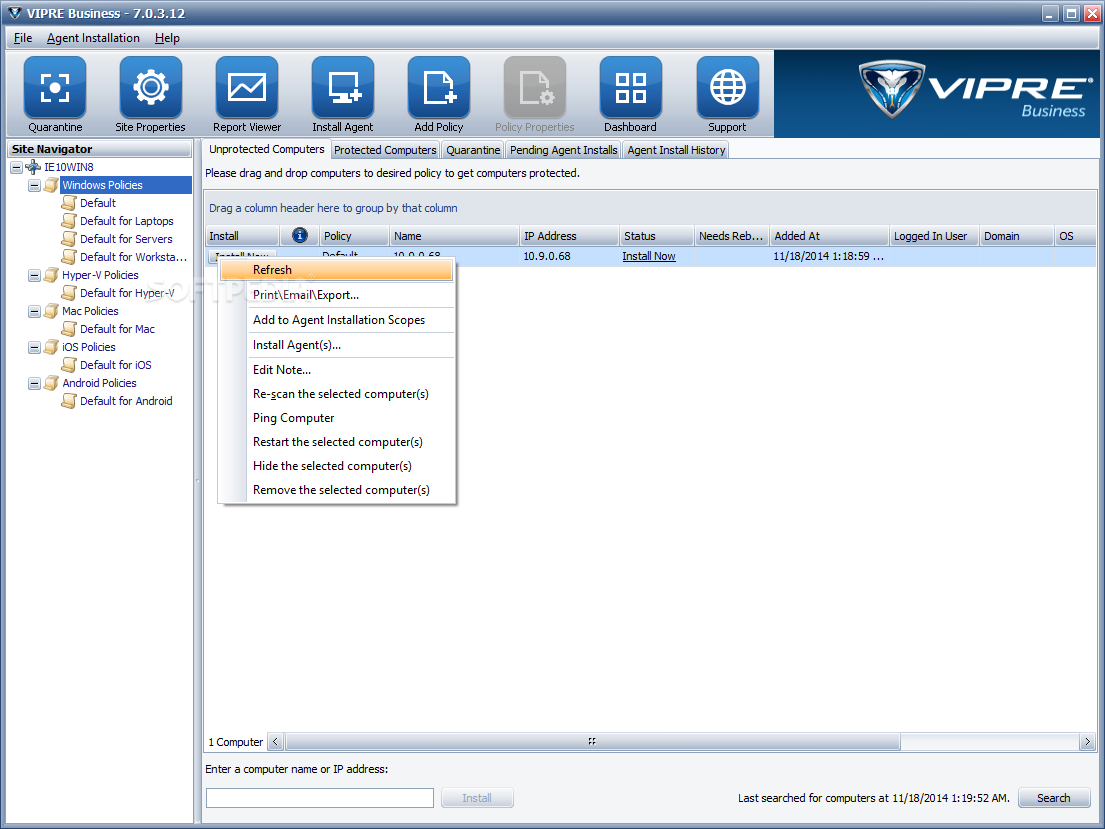Open the Dashboard toolbar icon

(x=631, y=88)
